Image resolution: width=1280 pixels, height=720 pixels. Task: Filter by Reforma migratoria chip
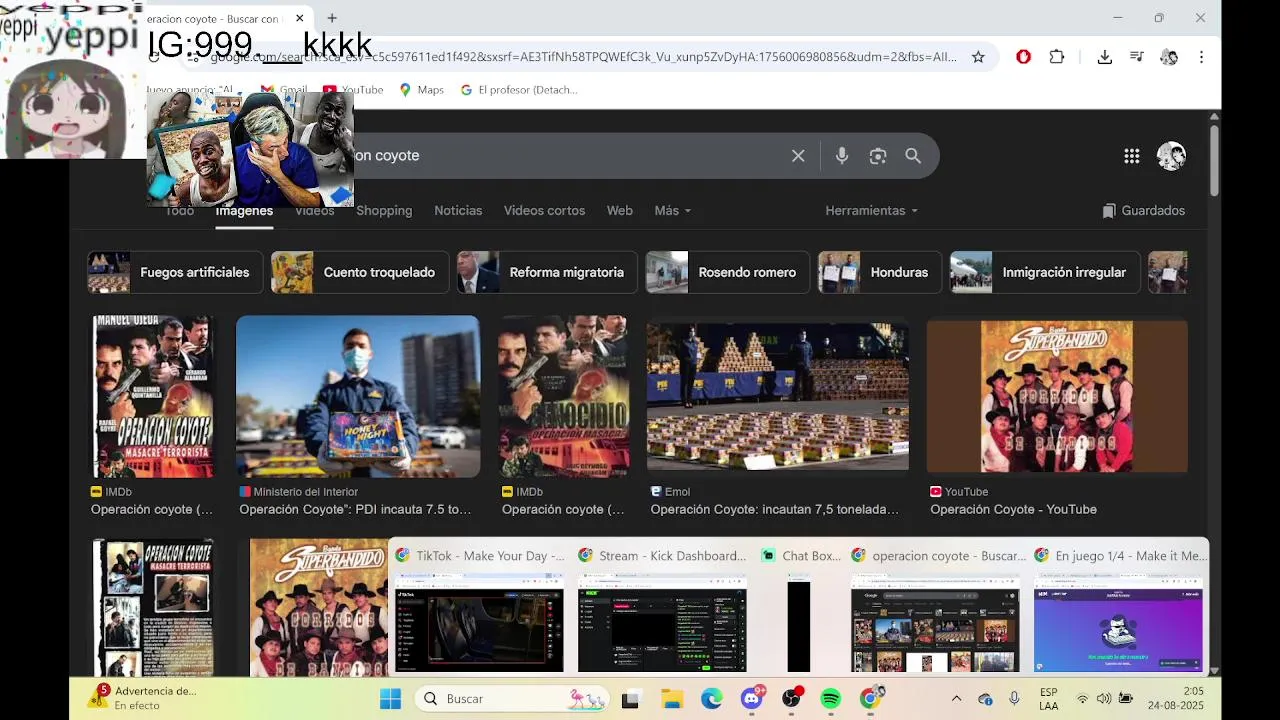[x=547, y=272]
